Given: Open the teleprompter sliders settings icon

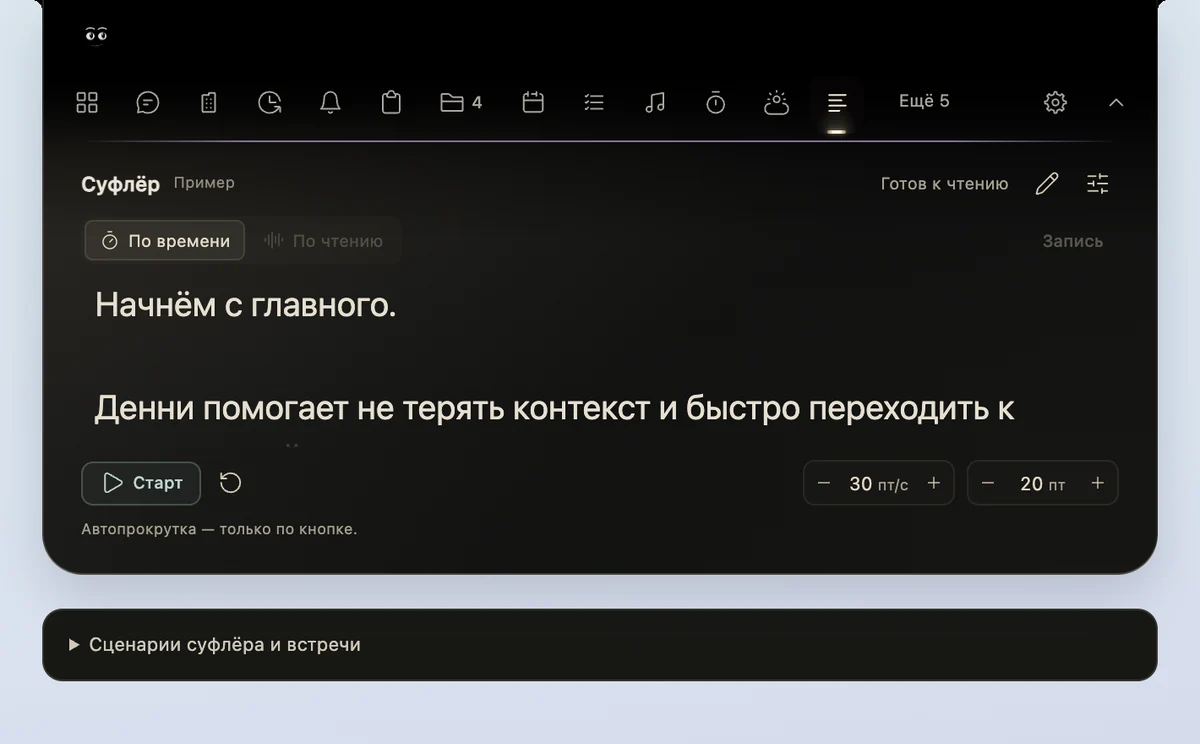Looking at the screenshot, I should tap(1098, 184).
